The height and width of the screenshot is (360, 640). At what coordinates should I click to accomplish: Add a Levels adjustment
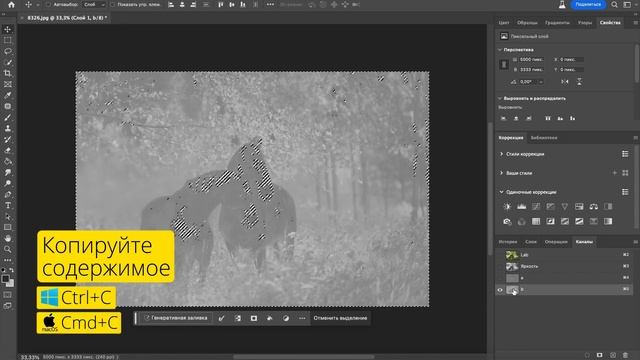point(522,207)
